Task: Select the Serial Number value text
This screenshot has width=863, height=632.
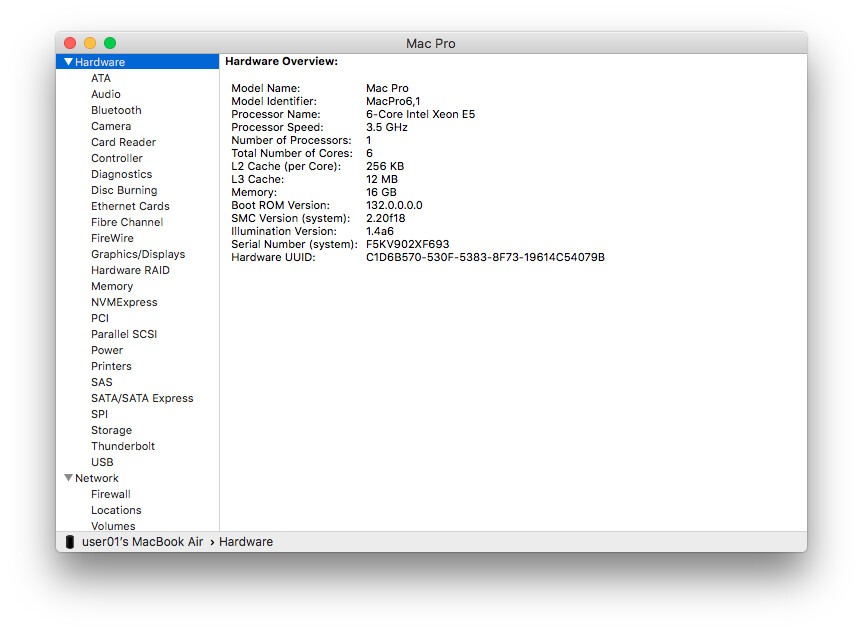Action: 407,244
